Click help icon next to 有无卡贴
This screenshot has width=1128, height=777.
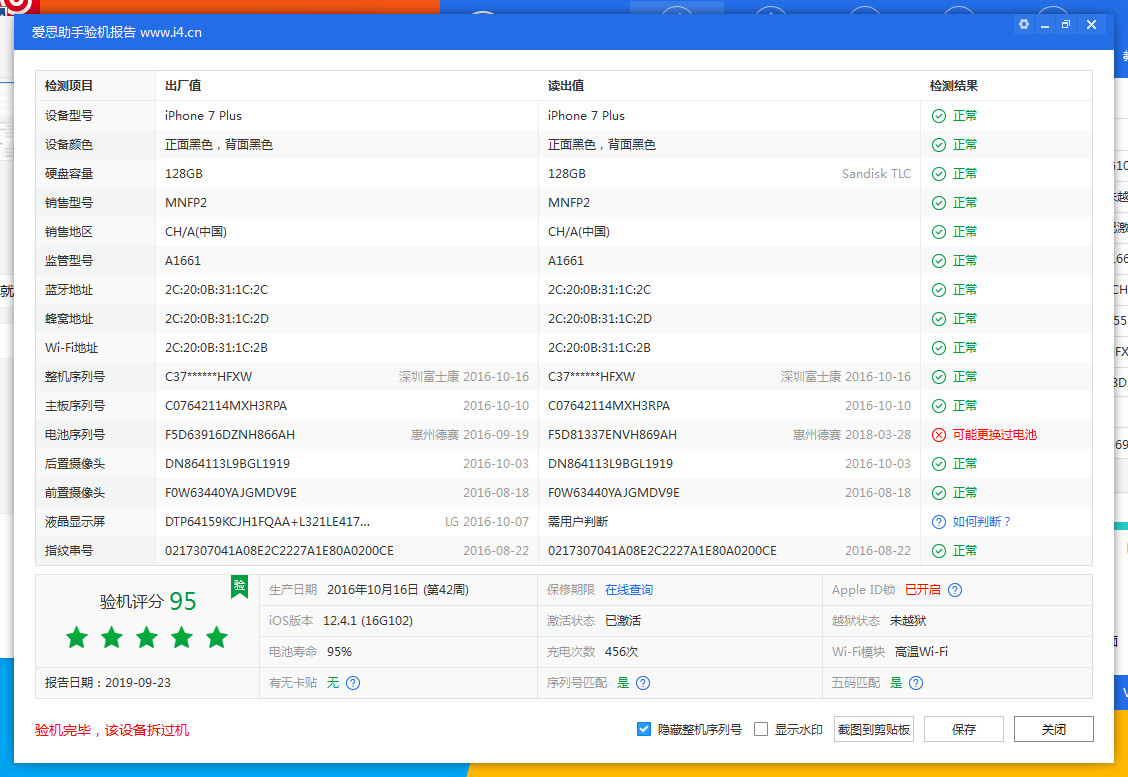click(352, 683)
